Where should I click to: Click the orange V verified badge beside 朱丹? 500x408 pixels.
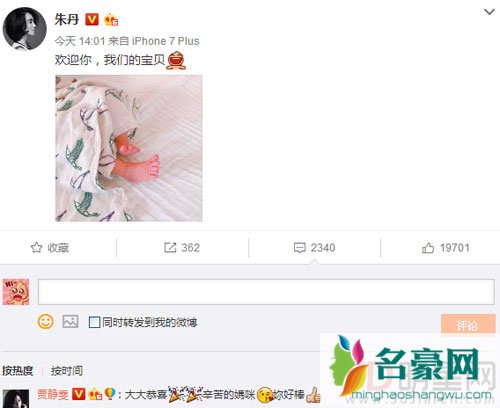[x=92, y=20]
